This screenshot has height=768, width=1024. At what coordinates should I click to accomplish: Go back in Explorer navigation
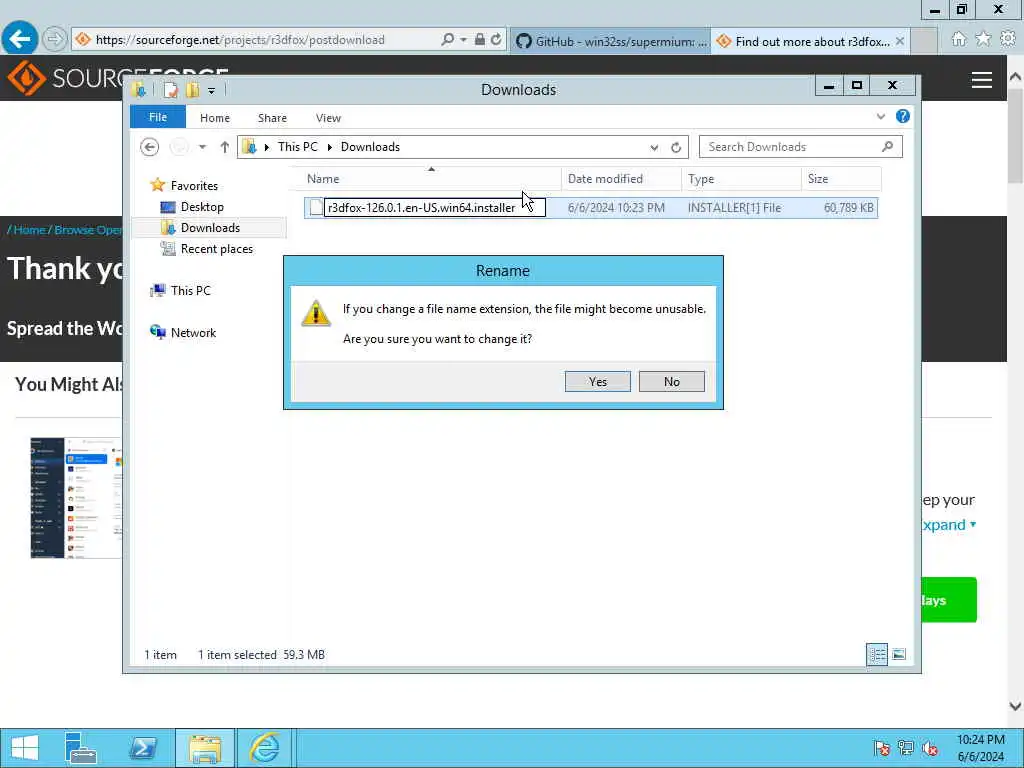pos(150,147)
